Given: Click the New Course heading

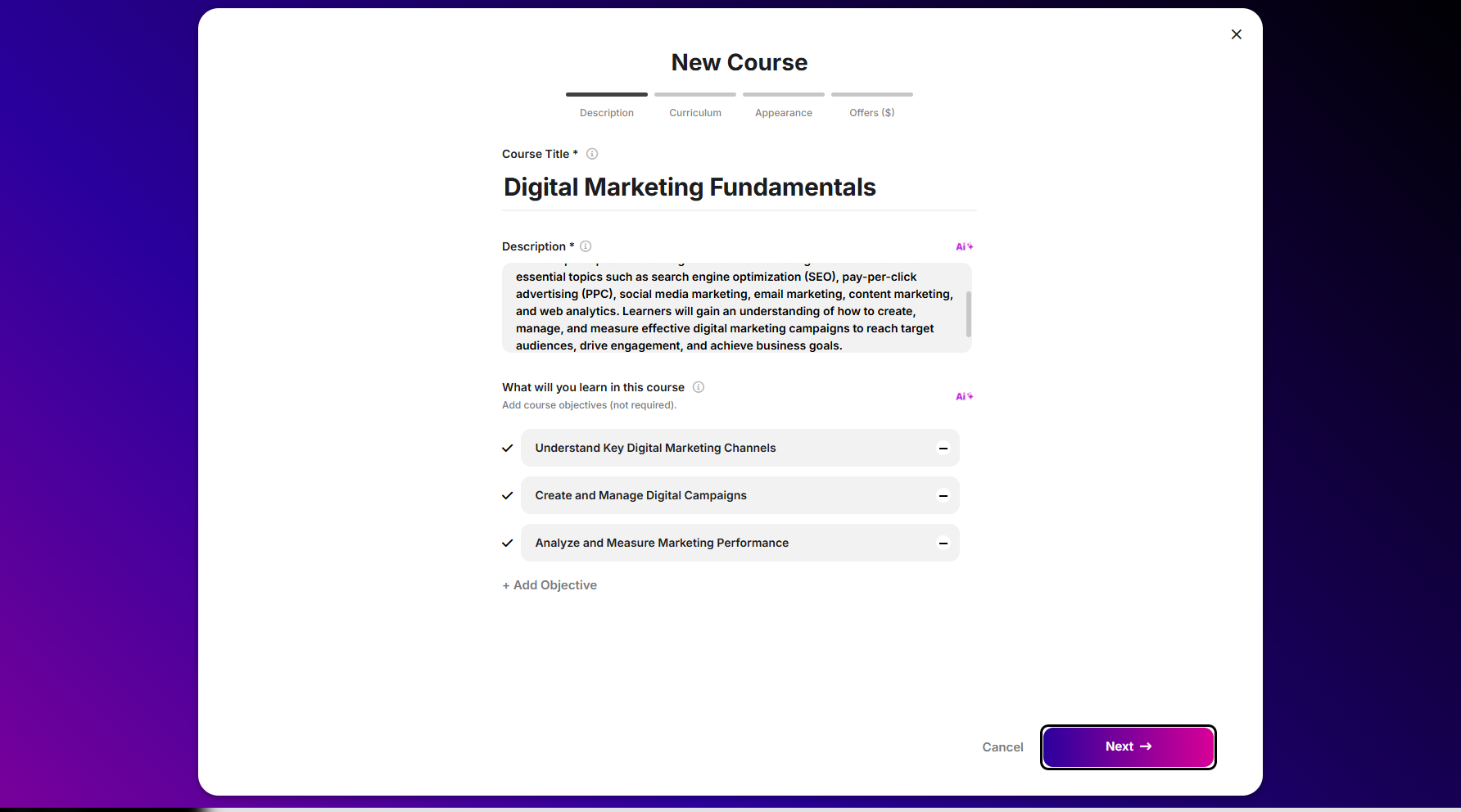Looking at the screenshot, I should click(x=740, y=63).
